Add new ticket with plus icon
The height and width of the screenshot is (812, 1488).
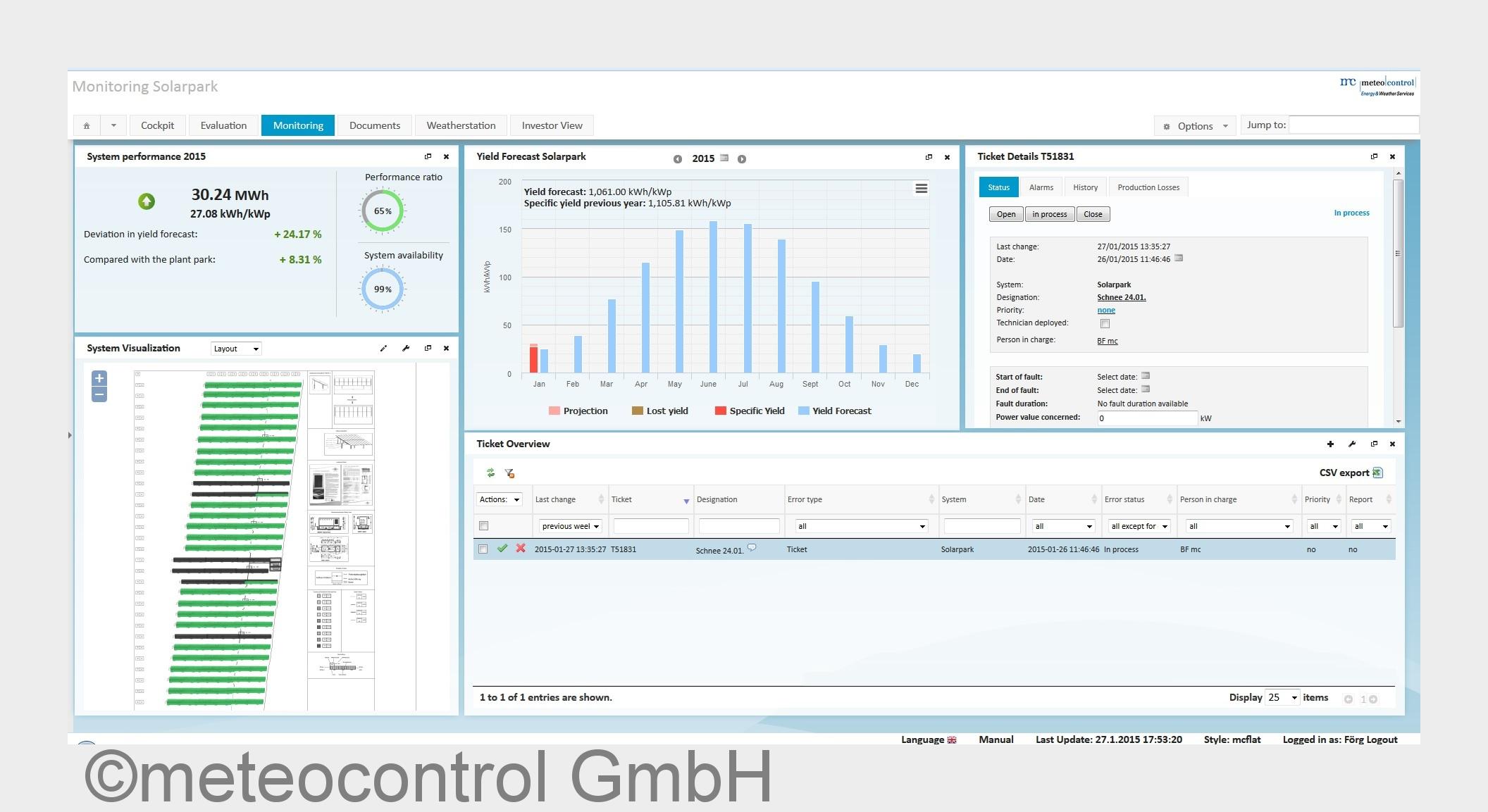[x=1330, y=444]
